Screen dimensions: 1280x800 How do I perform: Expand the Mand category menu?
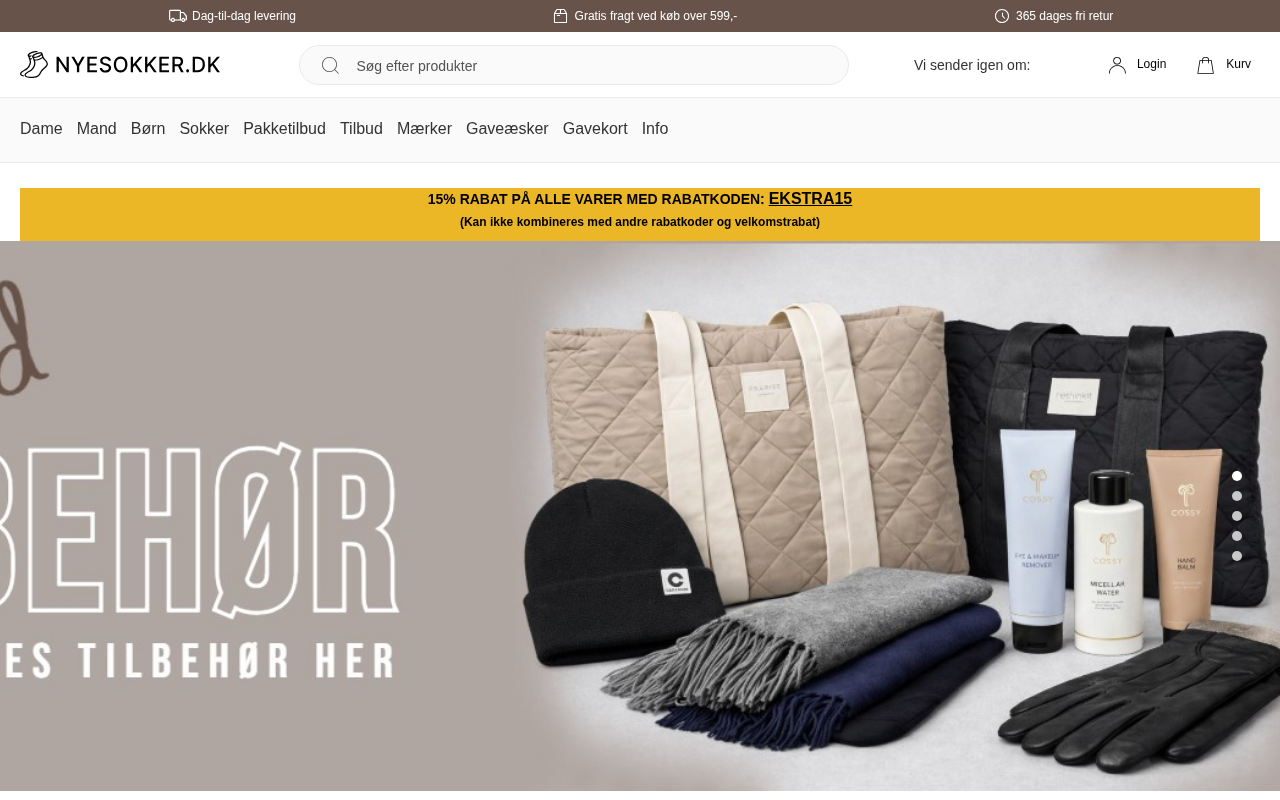(97, 129)
